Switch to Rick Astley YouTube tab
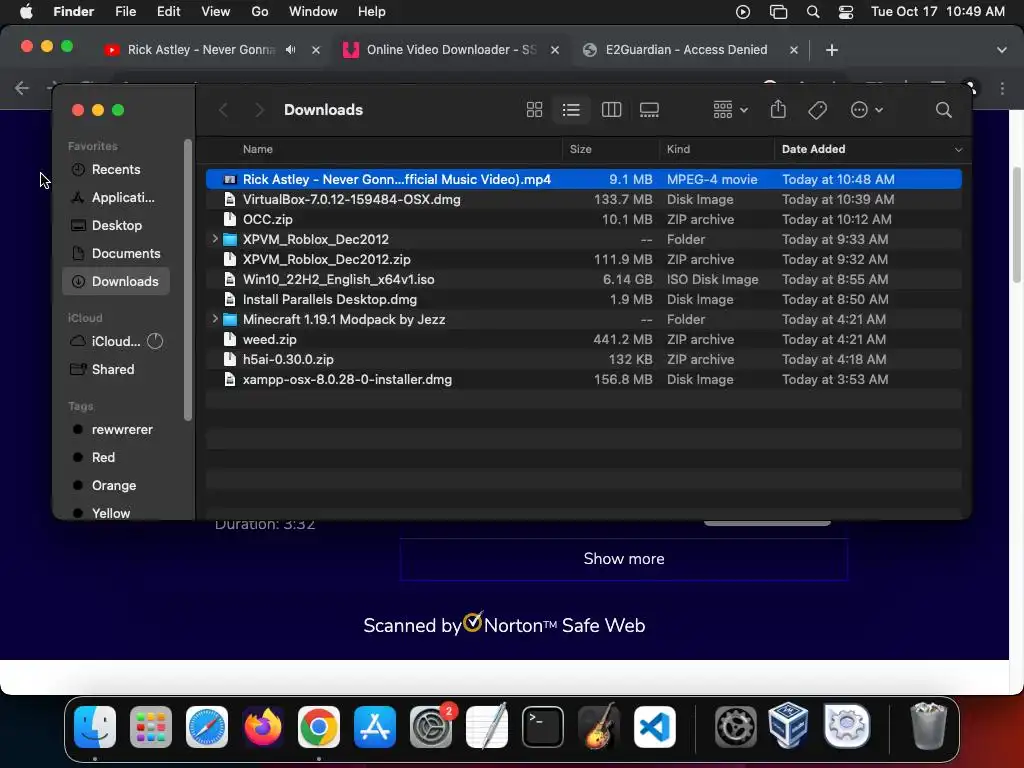The width and height of the screenshot is (1024, 768). pos(199,50)
